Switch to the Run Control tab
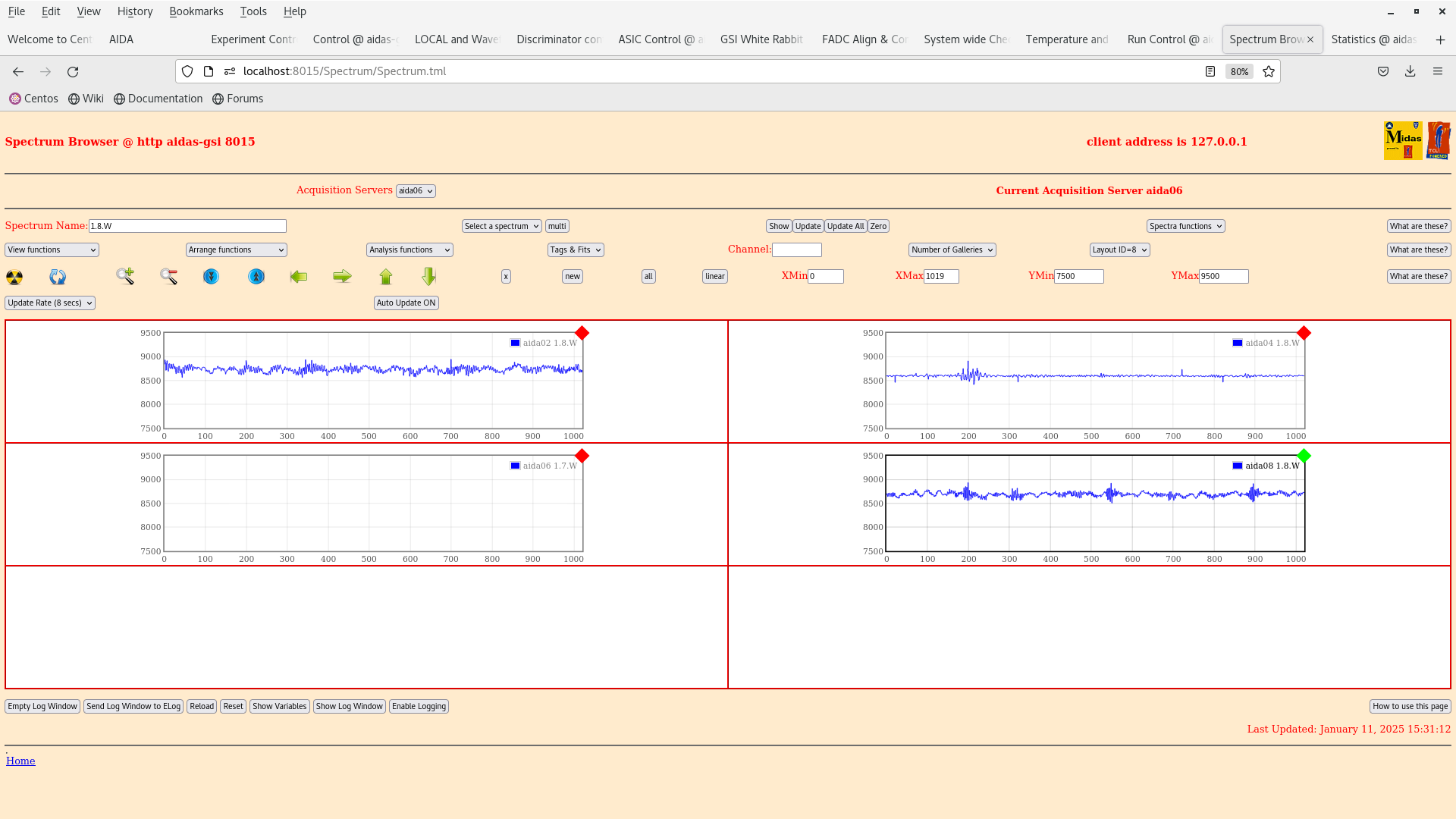 [x=1169, y=39]
